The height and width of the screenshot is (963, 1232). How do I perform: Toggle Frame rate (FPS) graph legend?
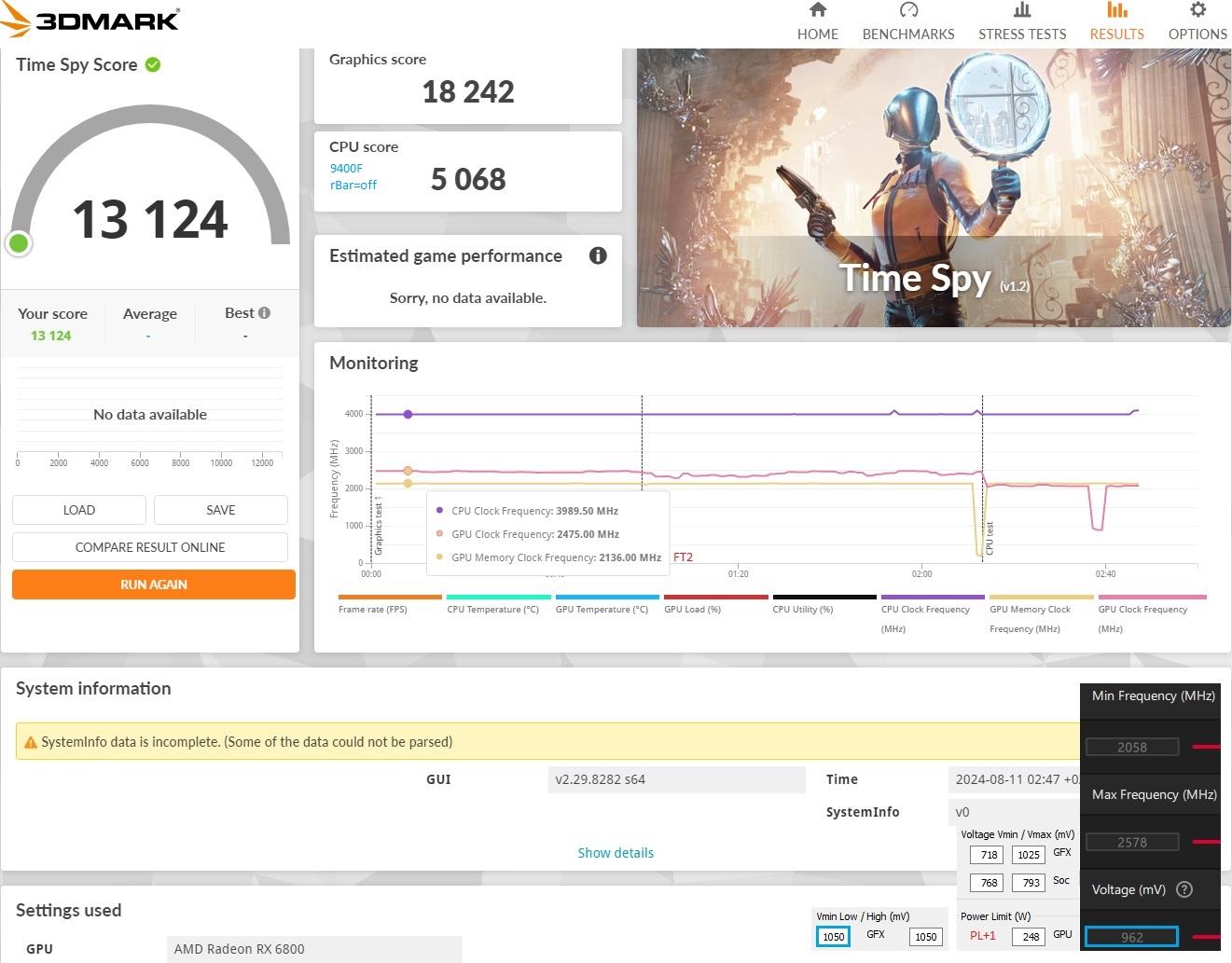[x=390, y=603]
